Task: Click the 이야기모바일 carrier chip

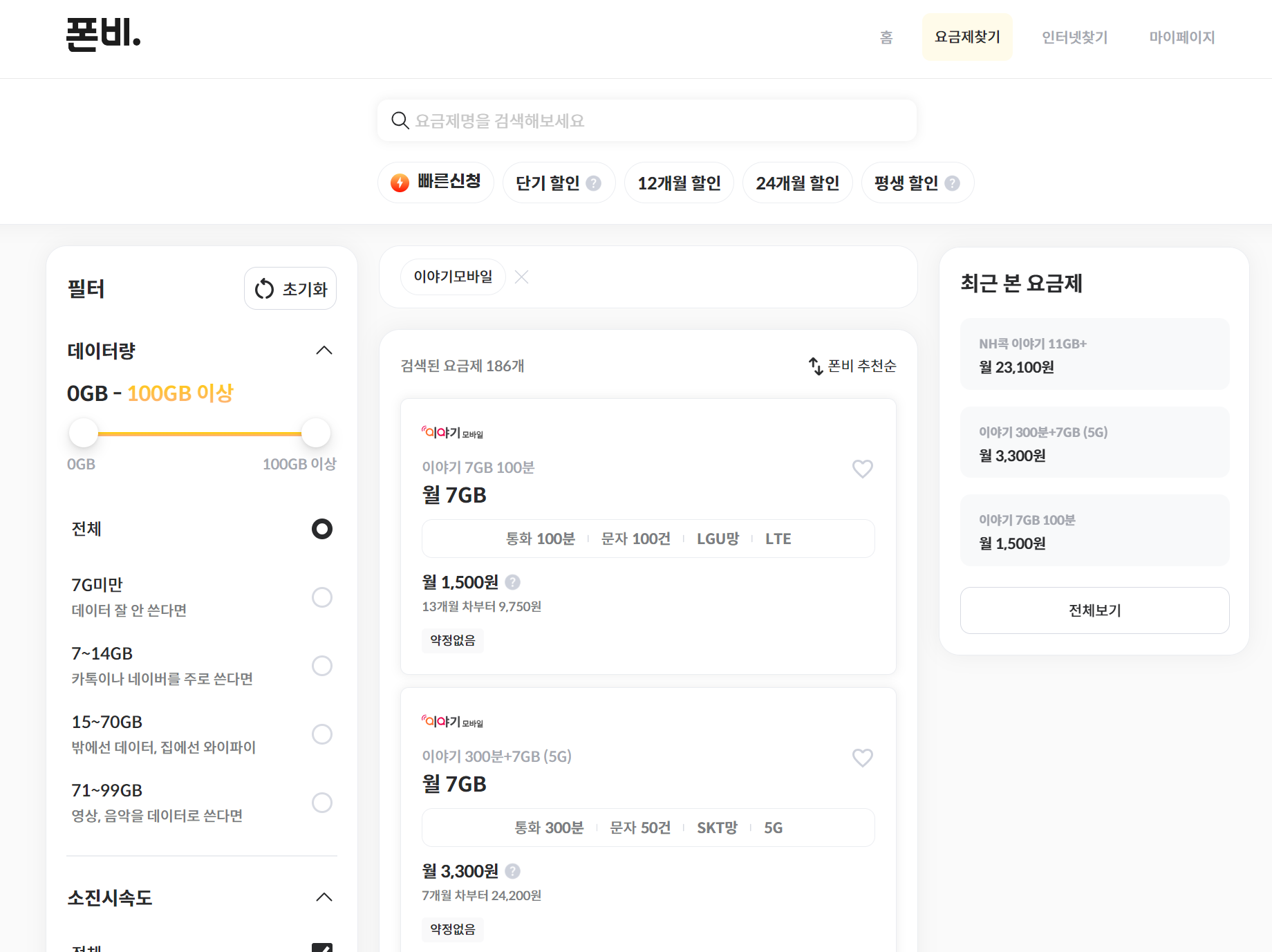Action: tap(453, 277)
